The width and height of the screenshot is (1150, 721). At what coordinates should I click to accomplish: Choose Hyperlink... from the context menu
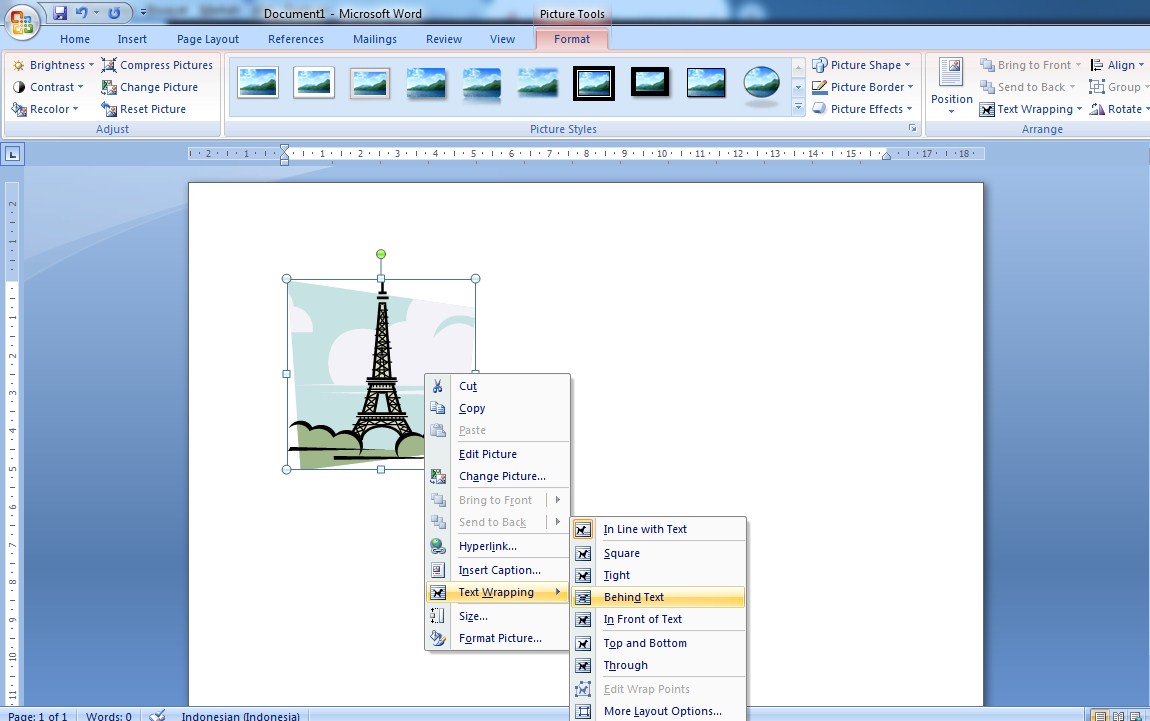tap(497, 546)
